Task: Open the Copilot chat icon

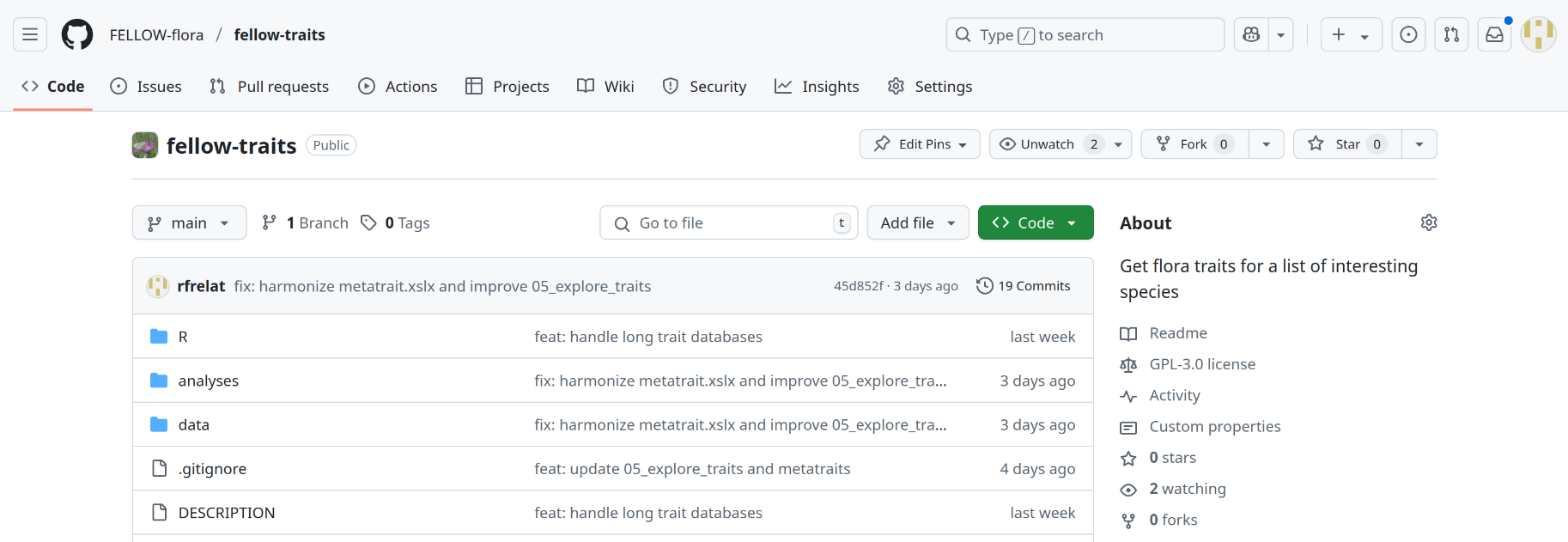Action: click(x=1251, y=35)
